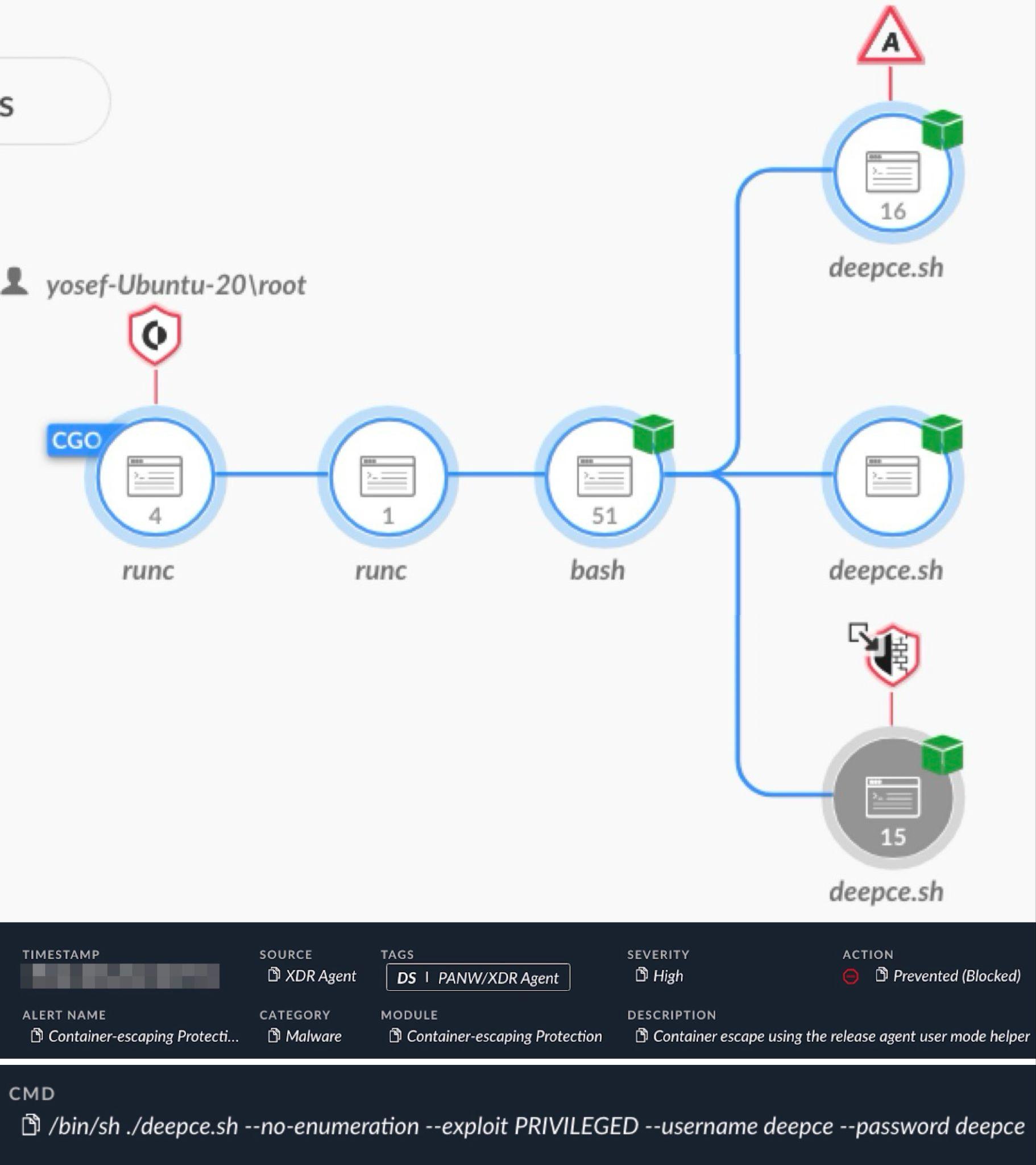Image resolution: width=1036 pixels, height=1165 pixels.
Task: Select the CGO runc process node
Action: (x=155, y=477)
